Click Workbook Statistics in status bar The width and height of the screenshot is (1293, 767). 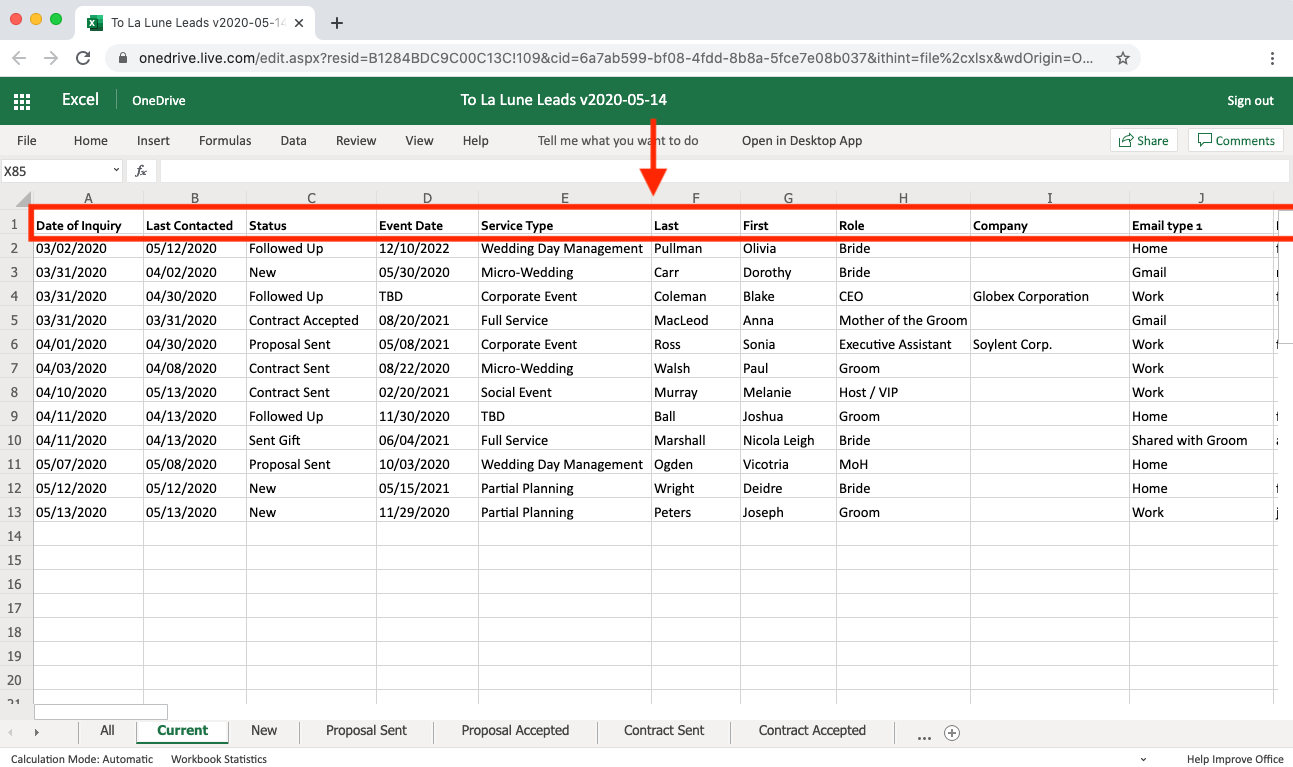(219, 759)
